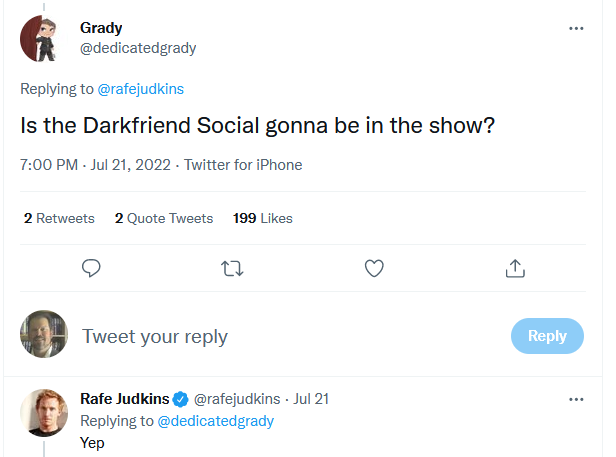This screenshot has height=457, width=616.
Task: Open the share icon under Grady's tweet
Action: click(x=515, y=268)
